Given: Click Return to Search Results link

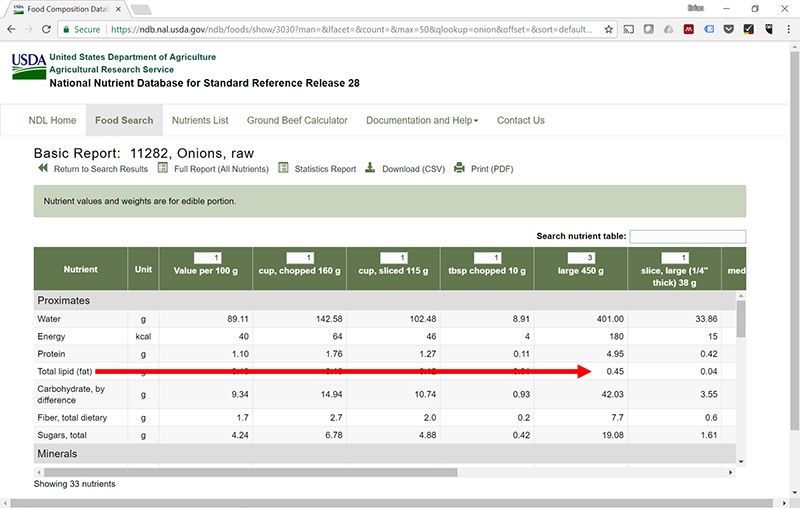Looking at the screenshot, I should click(101, 169).
